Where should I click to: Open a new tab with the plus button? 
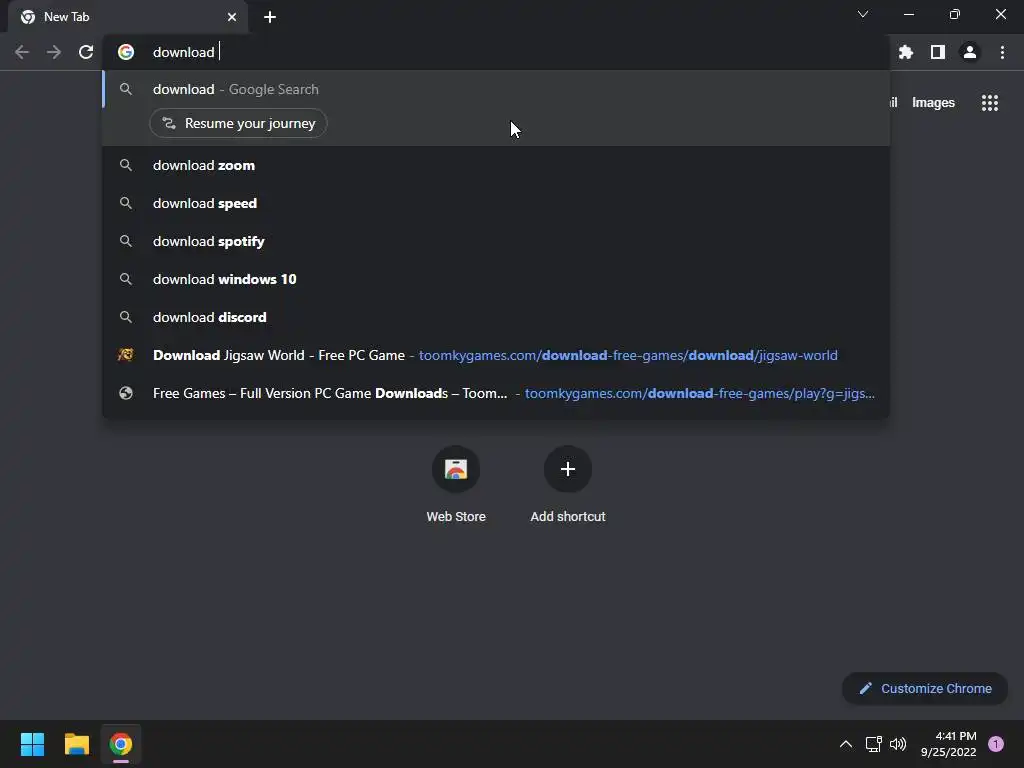[270, 17]
